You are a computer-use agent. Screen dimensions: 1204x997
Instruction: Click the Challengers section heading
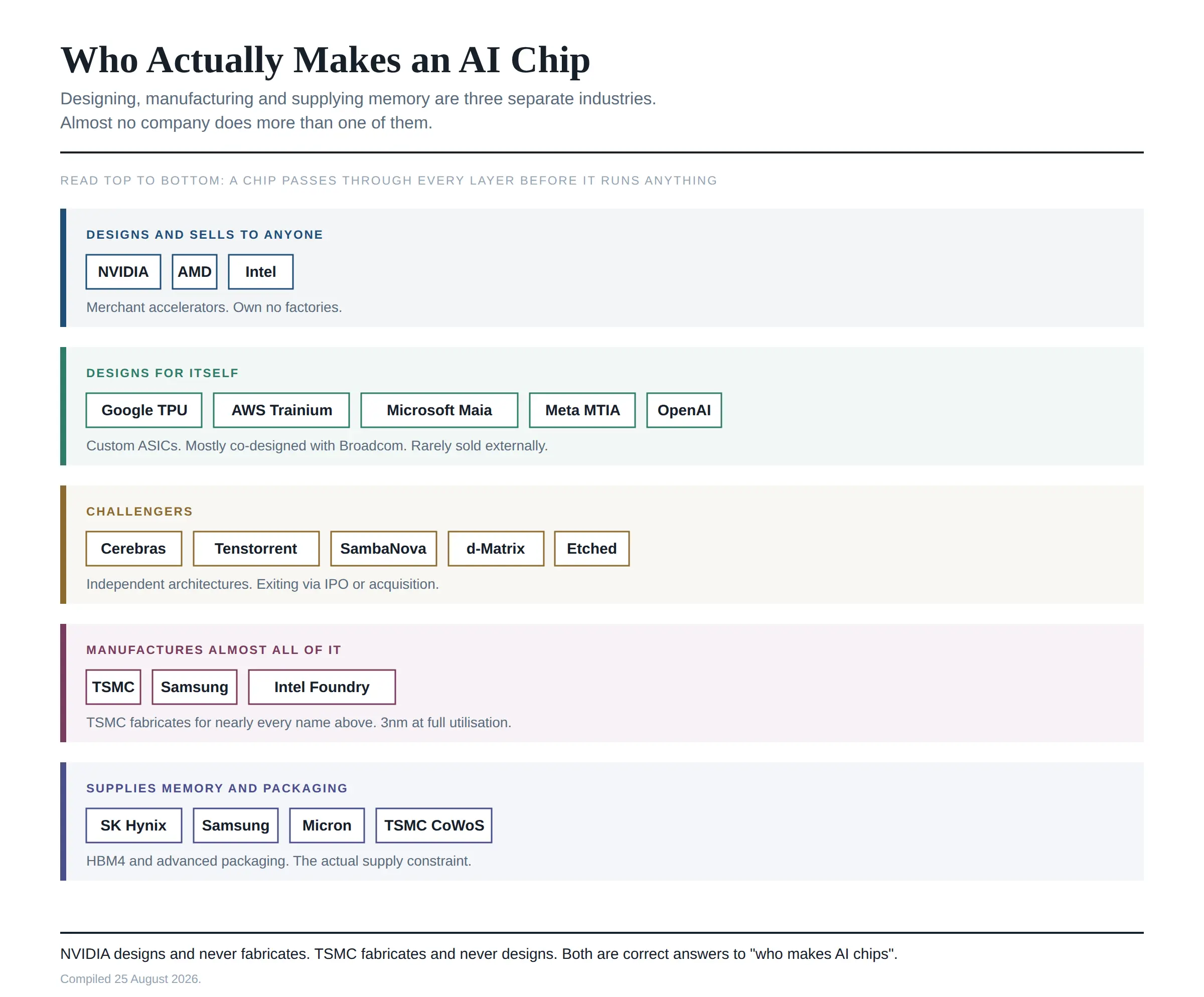coord(139,511)
